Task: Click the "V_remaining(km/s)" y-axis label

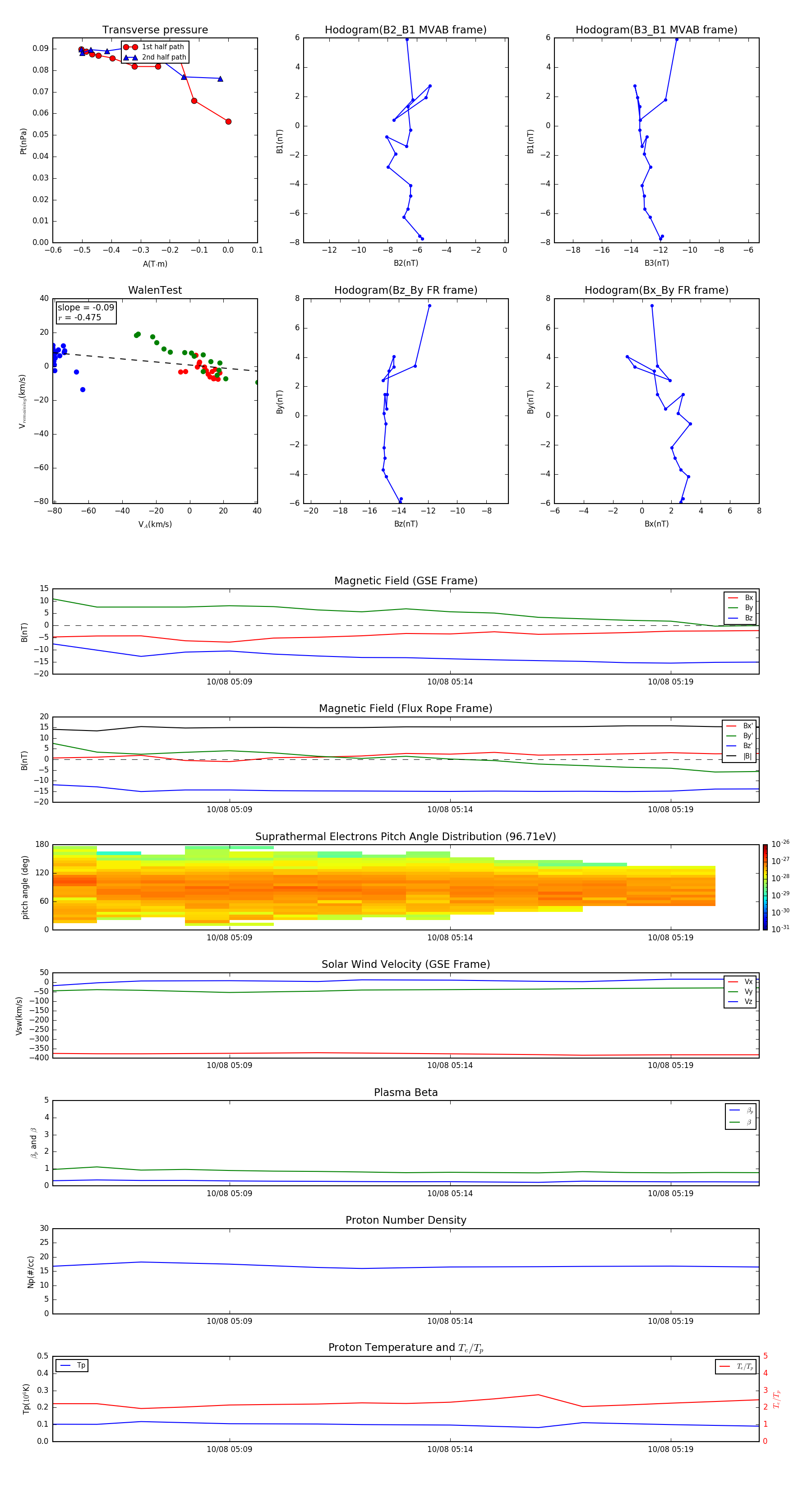Action: [23, 401]
